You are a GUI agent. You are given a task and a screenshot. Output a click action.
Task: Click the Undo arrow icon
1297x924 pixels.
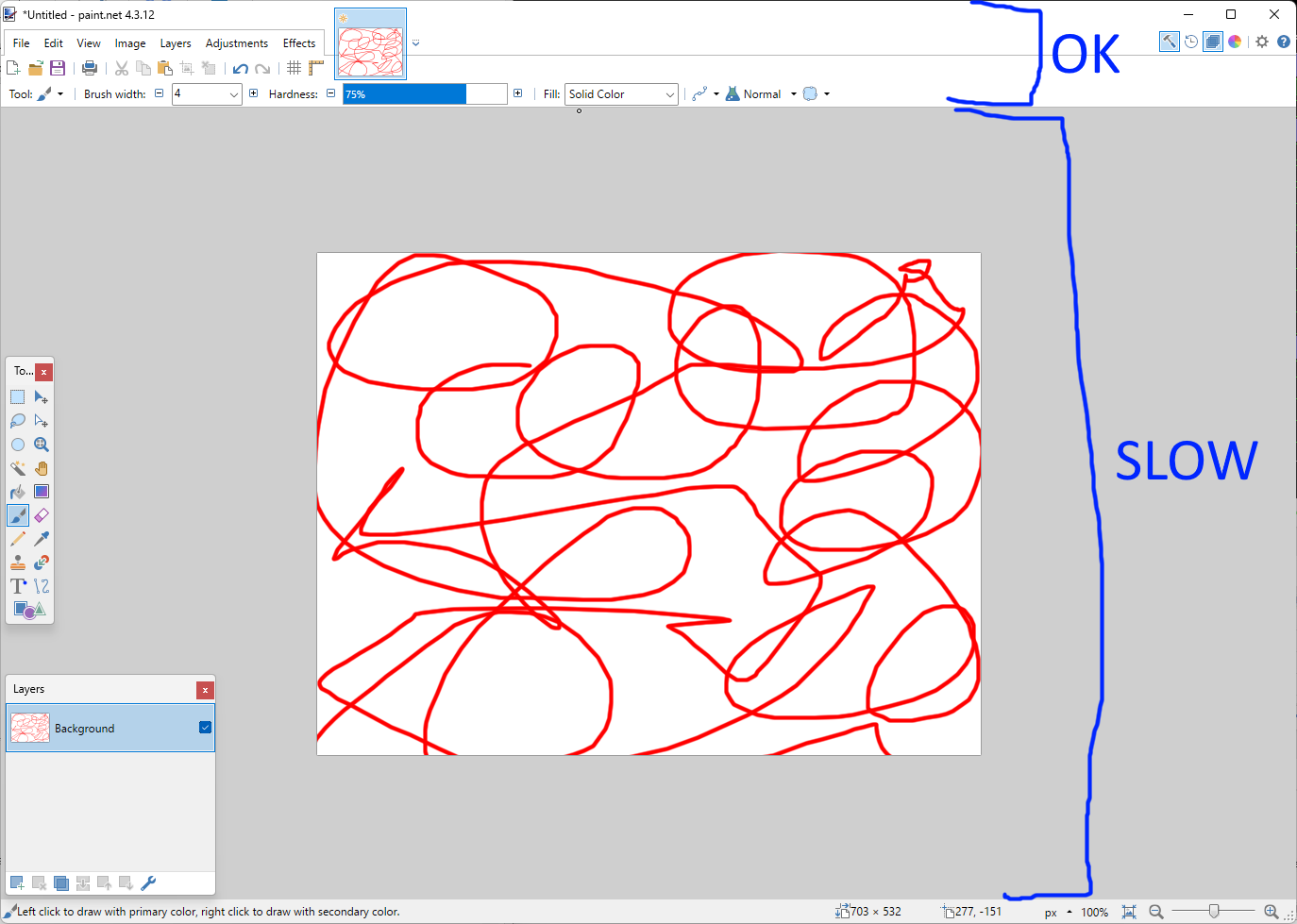coord(241,68)
